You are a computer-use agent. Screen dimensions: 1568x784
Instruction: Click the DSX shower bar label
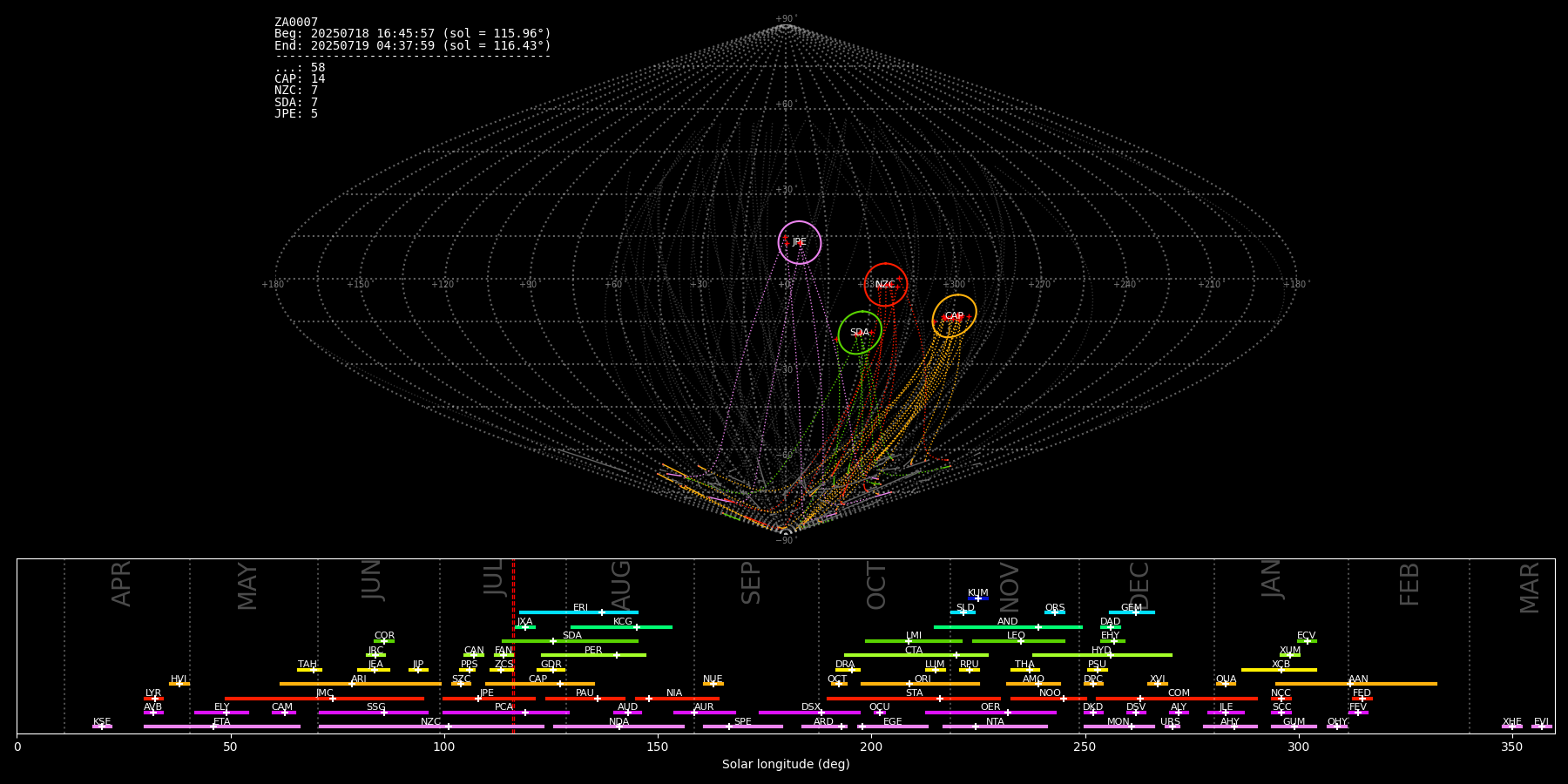coord(811,707)
